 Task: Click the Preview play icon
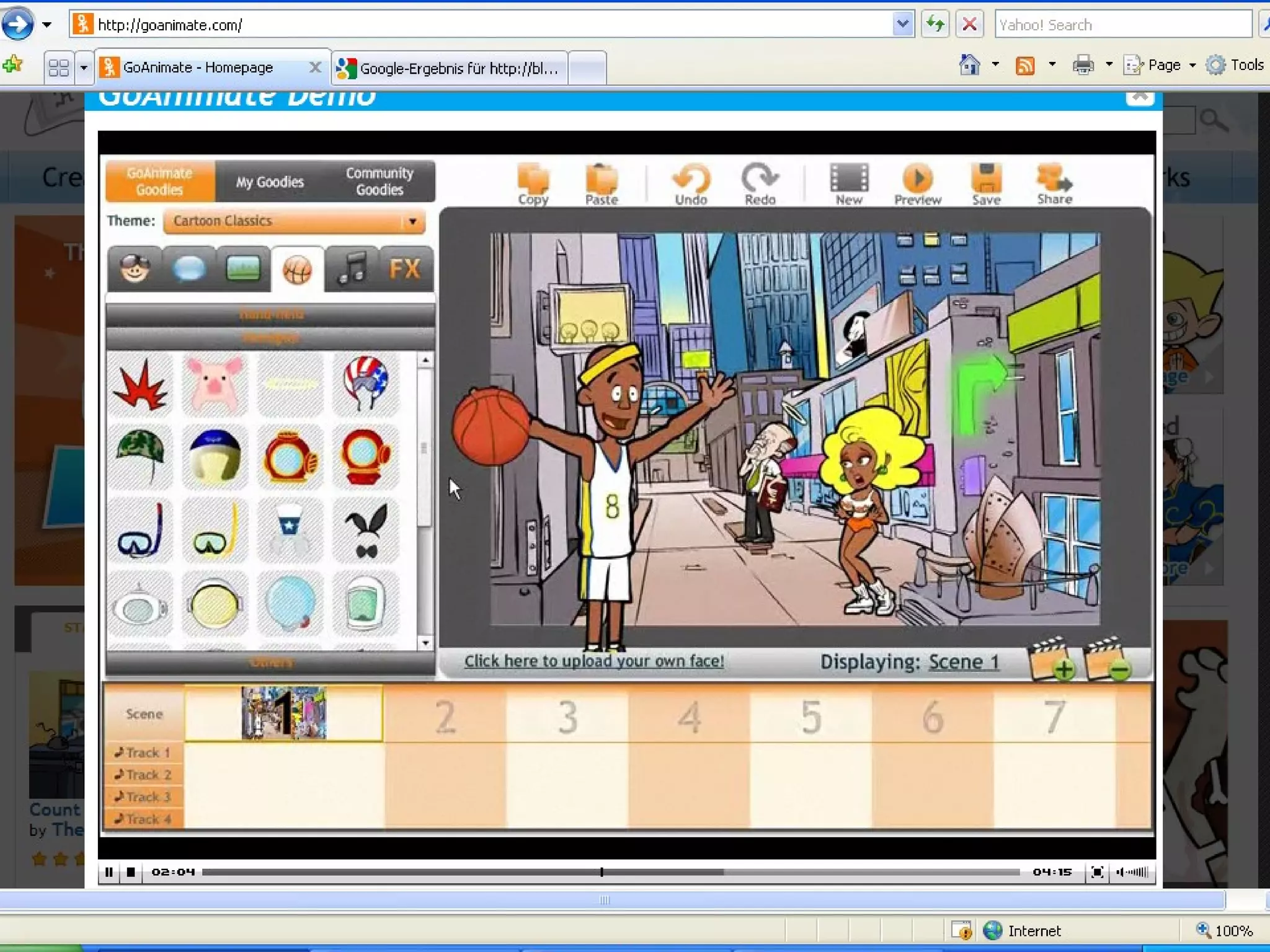tap(917, 179)
